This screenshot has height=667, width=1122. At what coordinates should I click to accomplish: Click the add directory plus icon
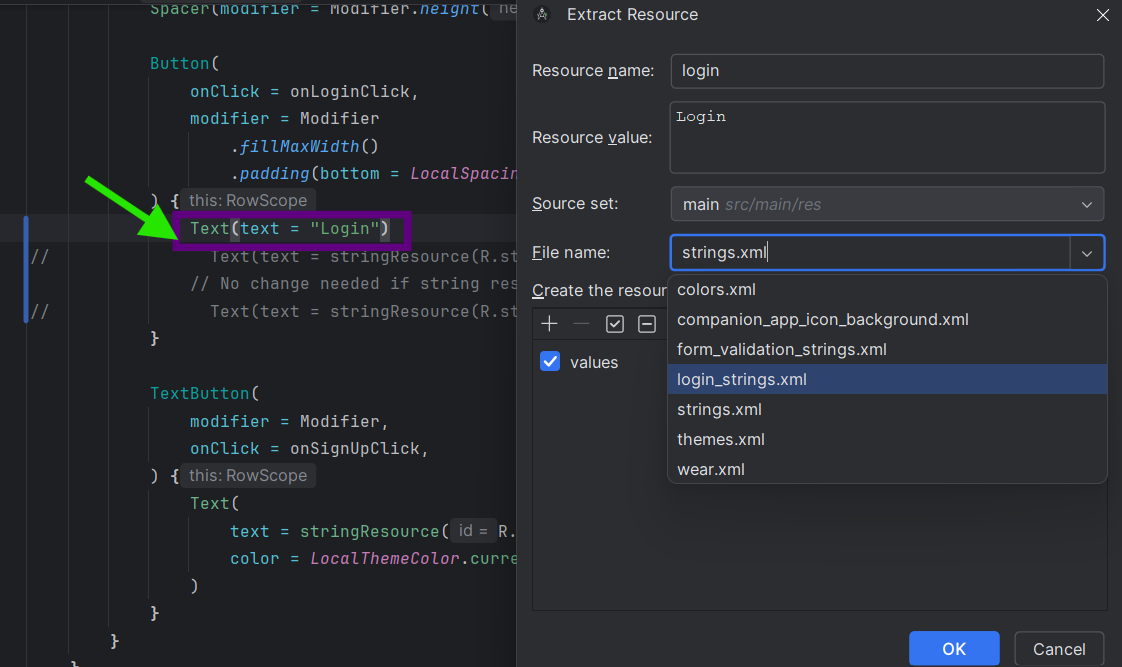click(x=550, y=324)
